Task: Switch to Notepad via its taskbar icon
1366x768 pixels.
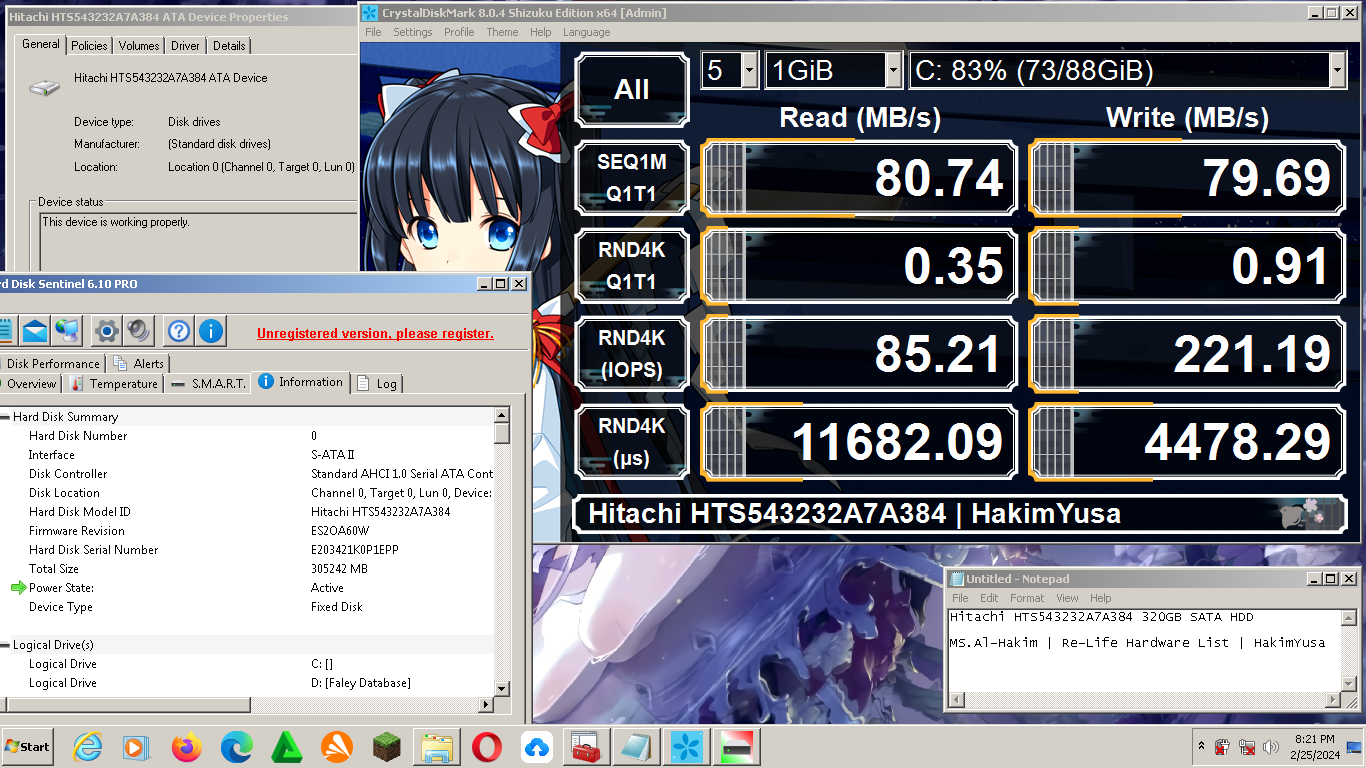Action: point(637,747)
